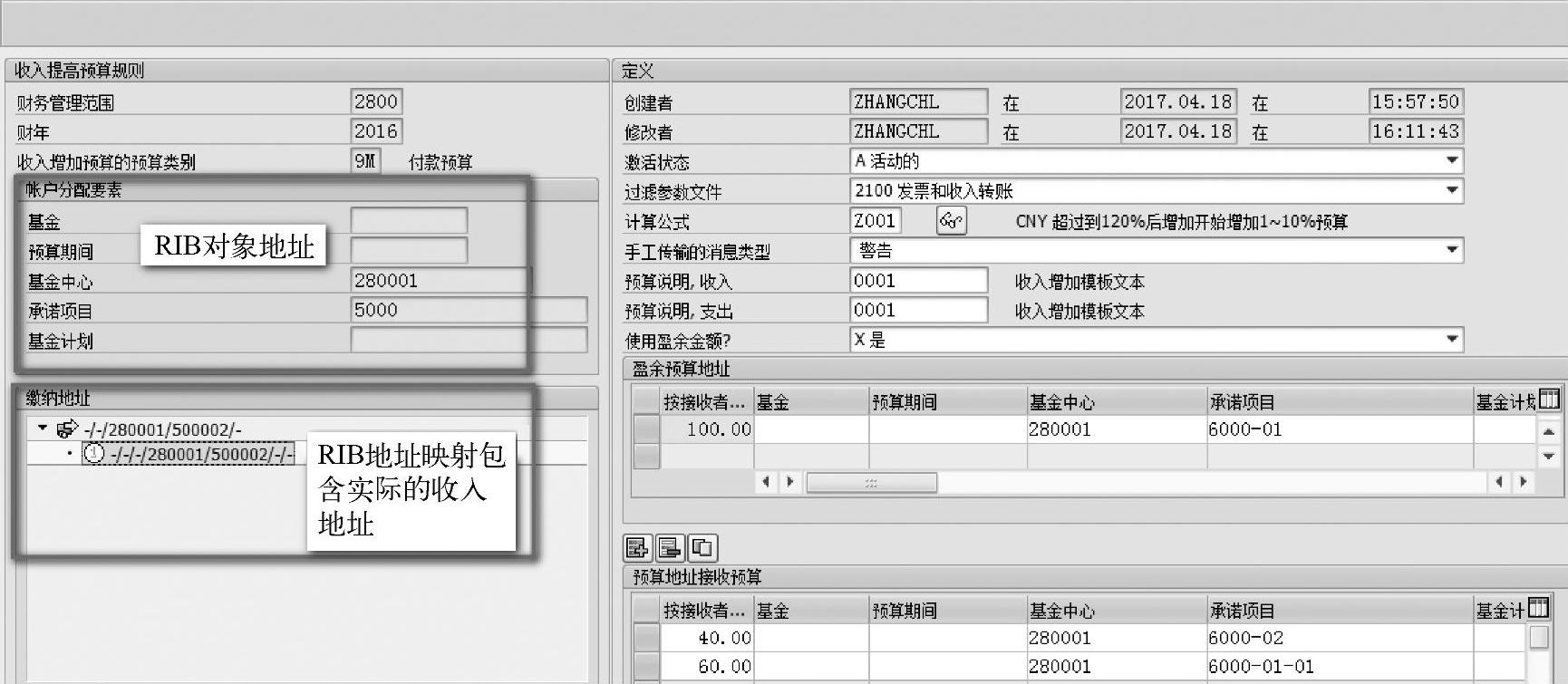The width and height of the screenshot is (1568, 684).
Task: Select the row marker for the 100.00 row
Action: click(x=645, y=429)
